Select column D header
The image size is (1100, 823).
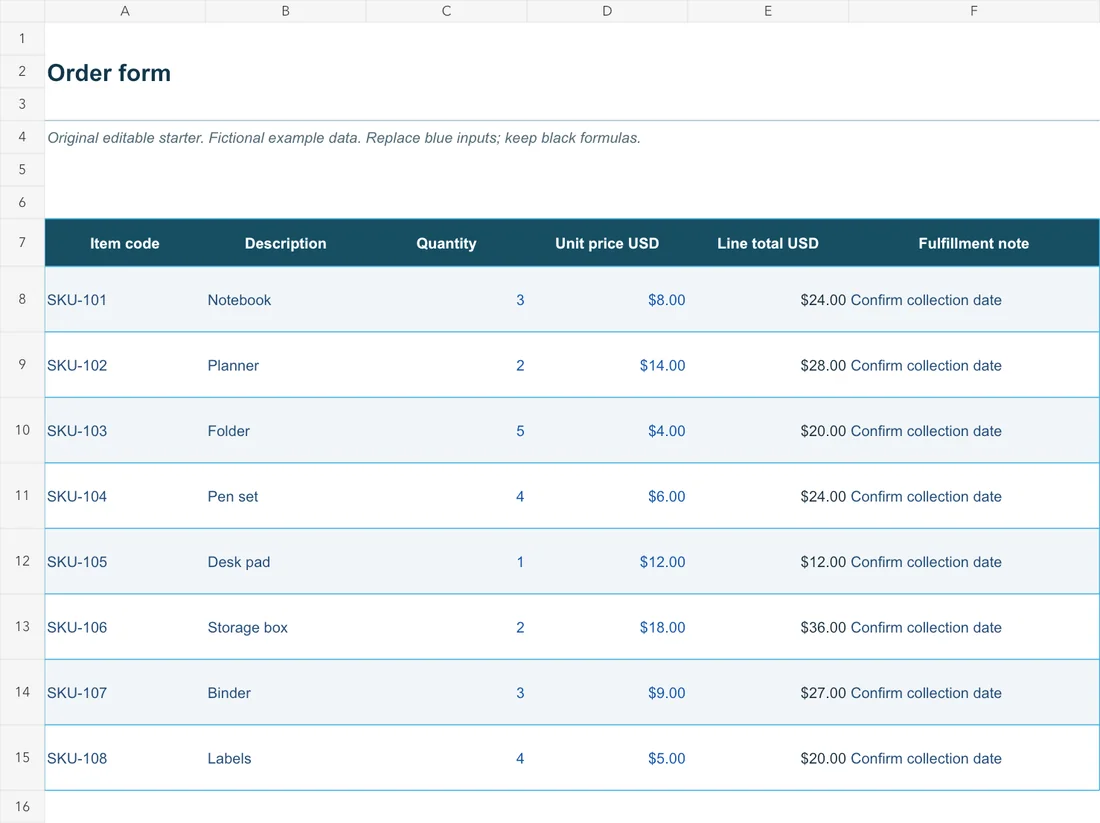pos(607,11)
